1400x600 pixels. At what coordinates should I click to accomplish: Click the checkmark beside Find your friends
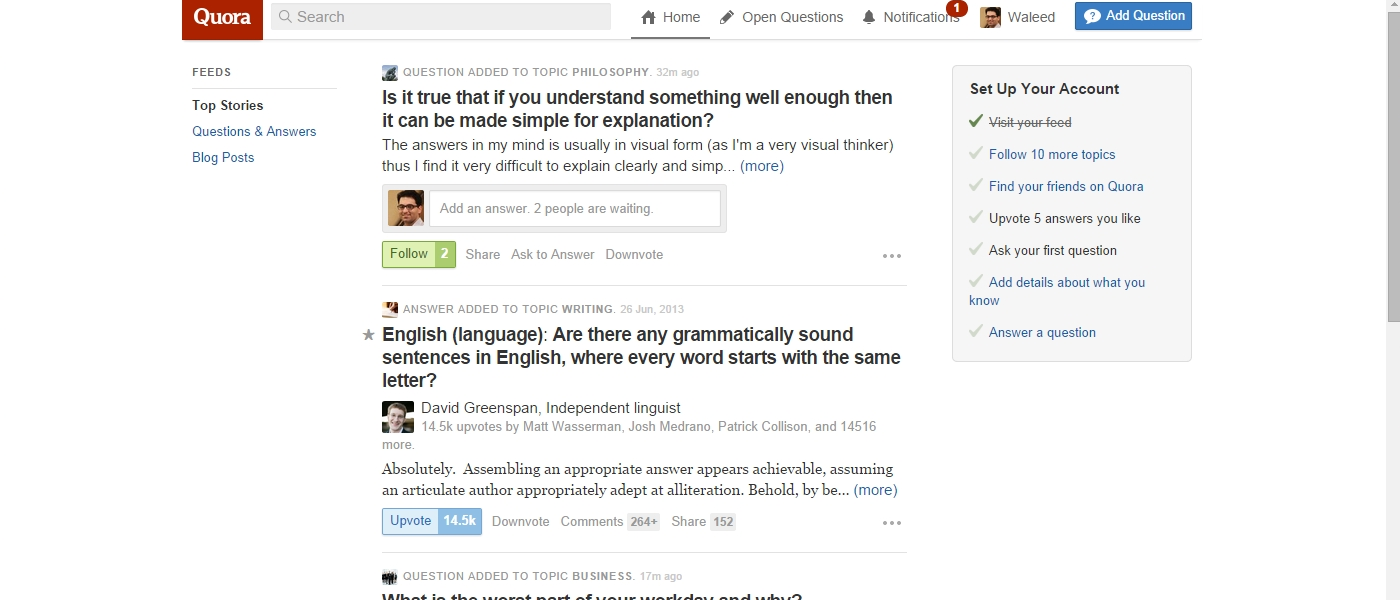(976, 186)
